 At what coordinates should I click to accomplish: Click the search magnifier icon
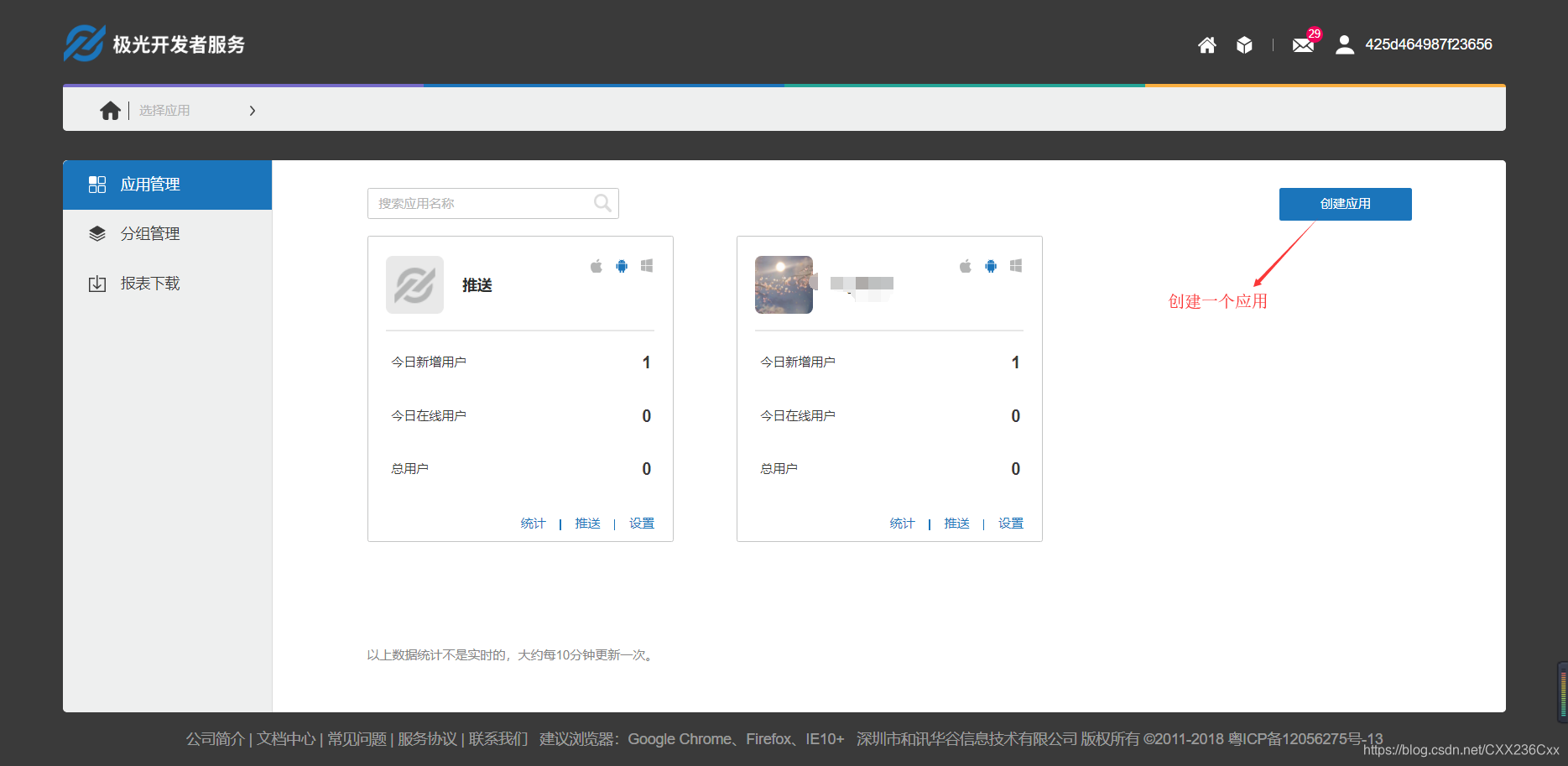click(602, 203)
